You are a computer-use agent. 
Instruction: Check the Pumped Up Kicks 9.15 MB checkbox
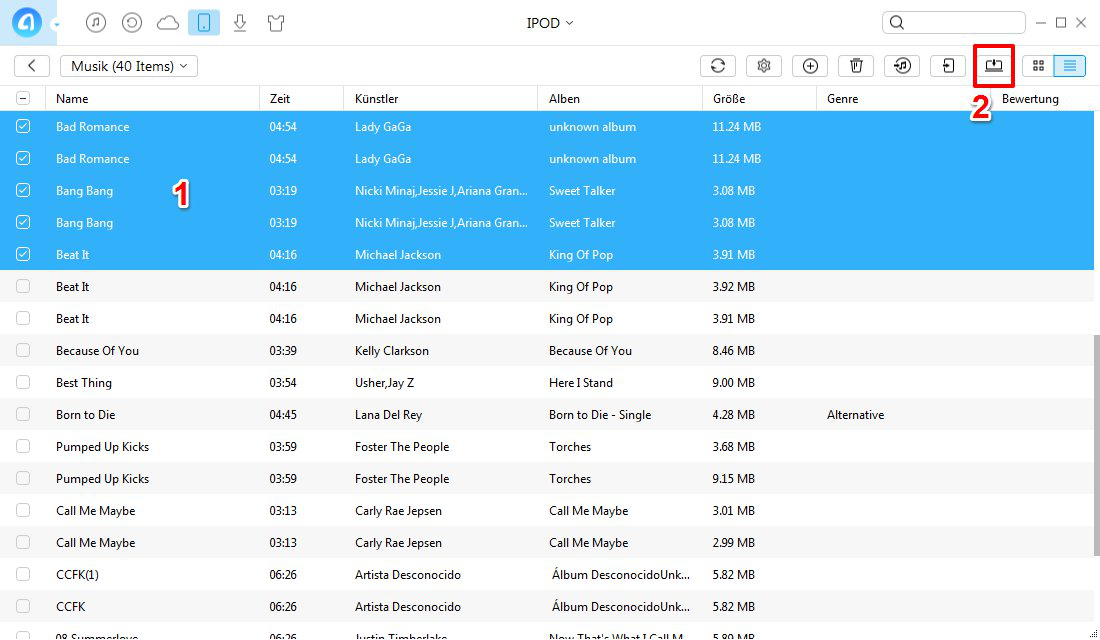pos(23,479)
